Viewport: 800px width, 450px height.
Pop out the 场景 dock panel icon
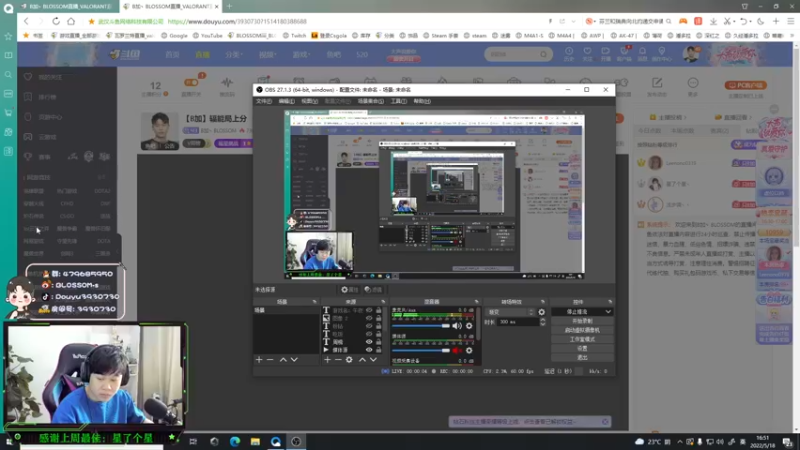[314, 302]
